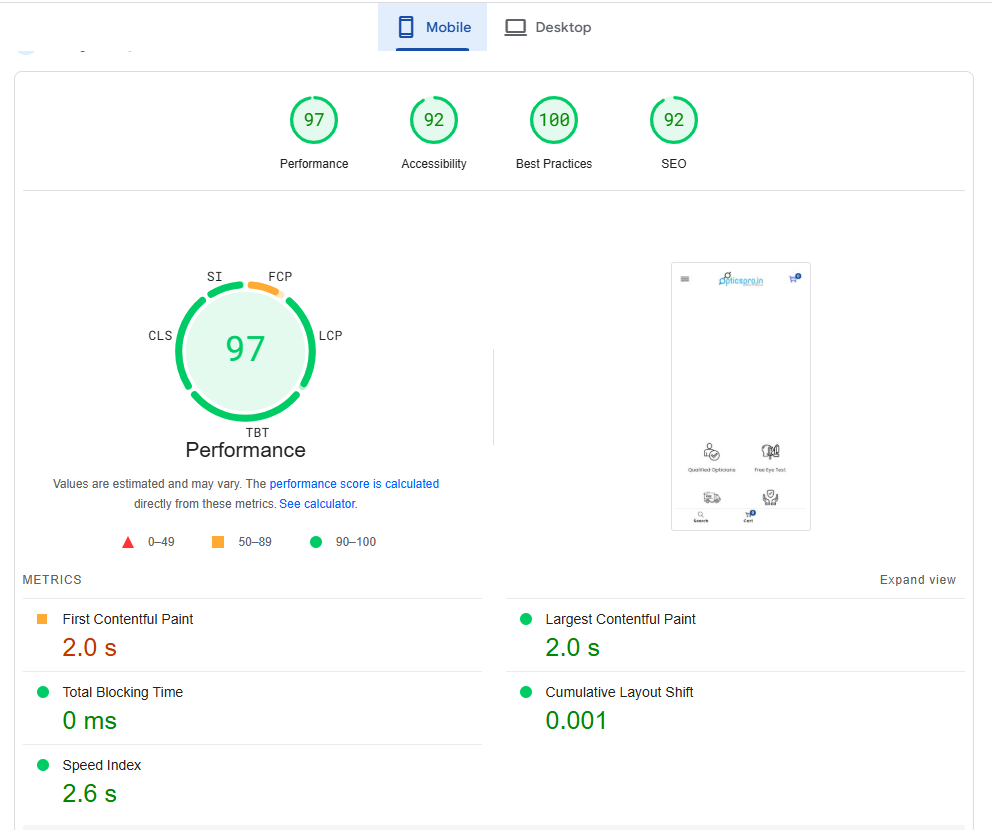The width and height of the screenshot is (992, 830).
Task: Click Qualified Opticians icon in thumbnail
Action: [x=711, y=452]
